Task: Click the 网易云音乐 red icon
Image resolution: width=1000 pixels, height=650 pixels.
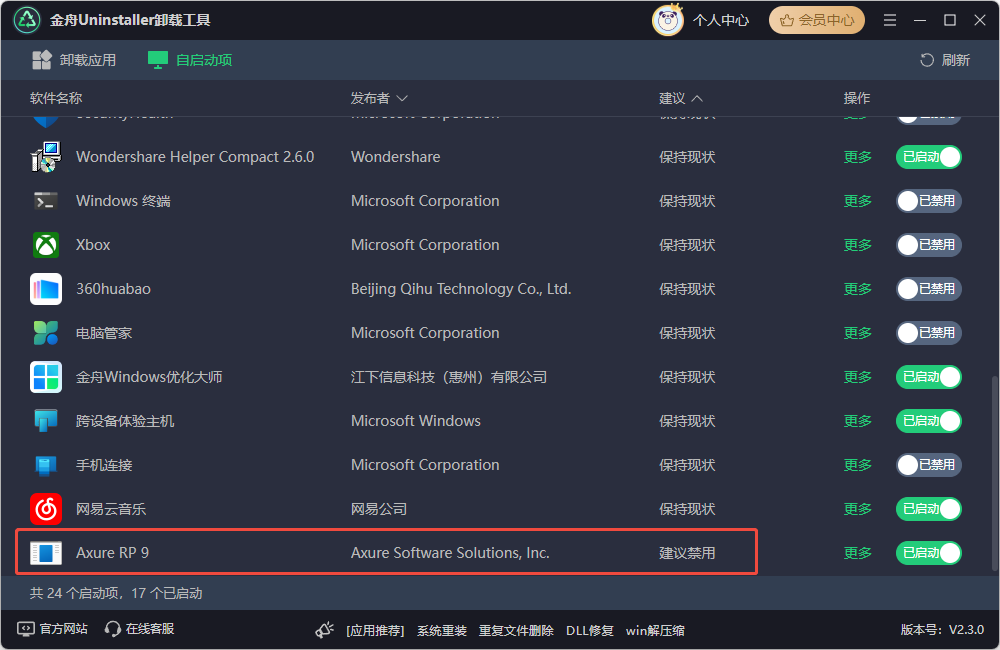Action: (x=46, y=509)
